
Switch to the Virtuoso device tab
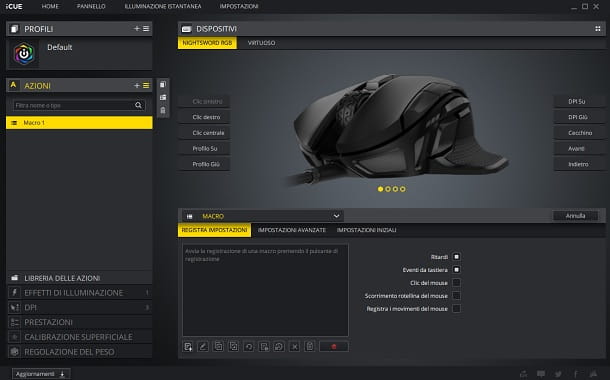click(261, 43)
